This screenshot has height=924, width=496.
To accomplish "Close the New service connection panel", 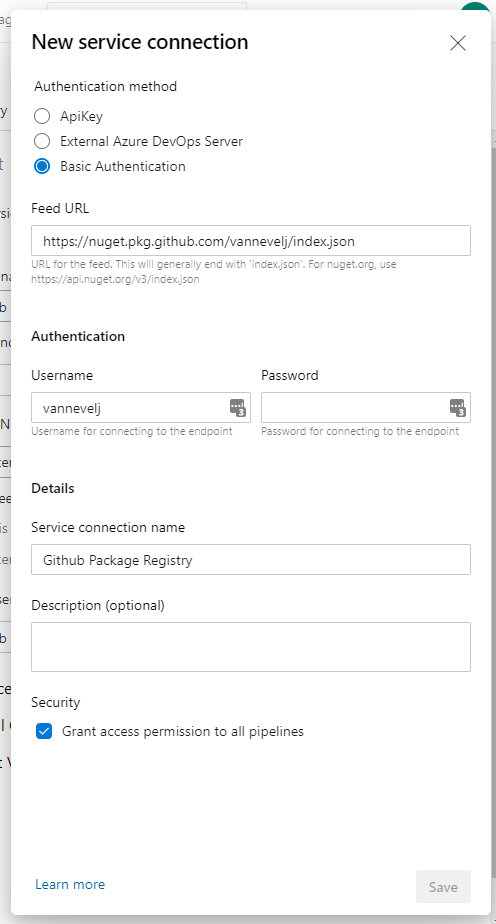I will [458, 43].
